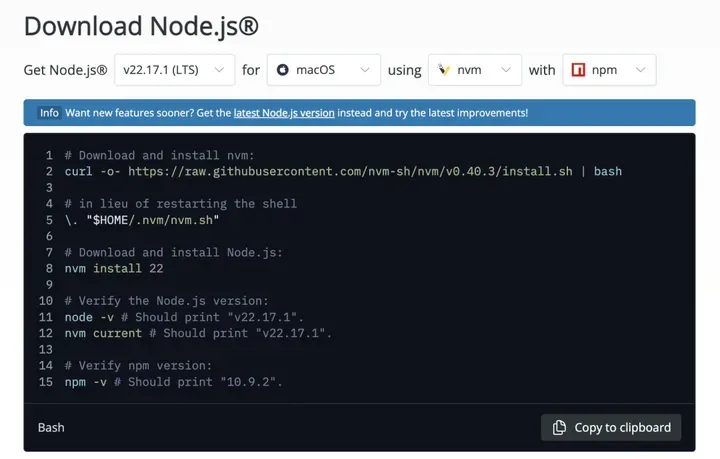Click the comment '# Verify npm version:'
The width and height of the screenshot is (720, 459).
[138, 366]
